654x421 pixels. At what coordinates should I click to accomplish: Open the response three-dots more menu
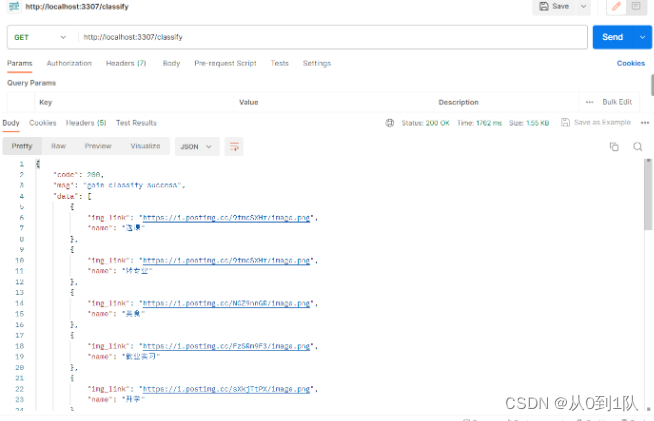point(645,123)
